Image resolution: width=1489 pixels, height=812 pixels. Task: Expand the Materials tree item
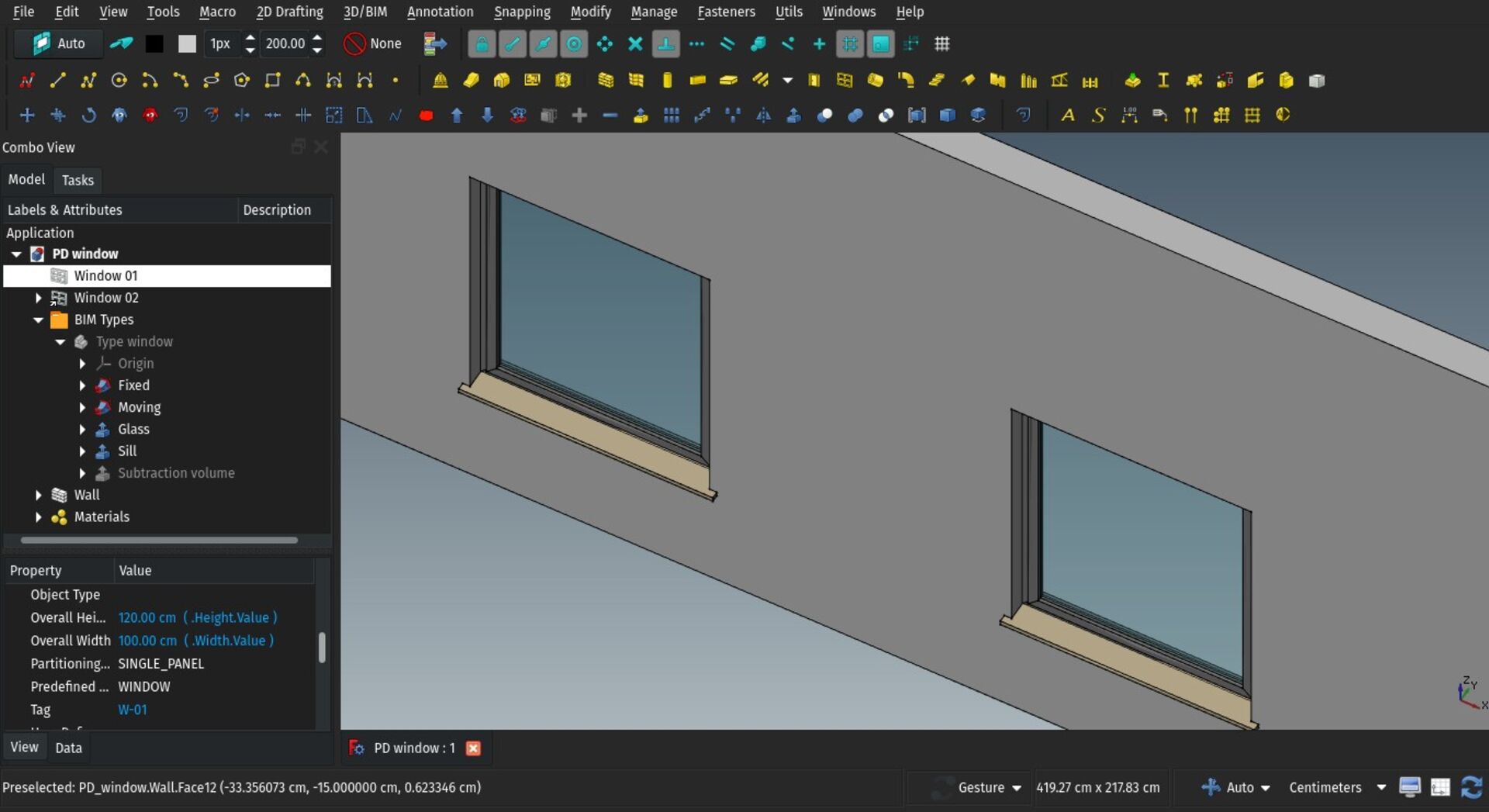coord(38,517)
